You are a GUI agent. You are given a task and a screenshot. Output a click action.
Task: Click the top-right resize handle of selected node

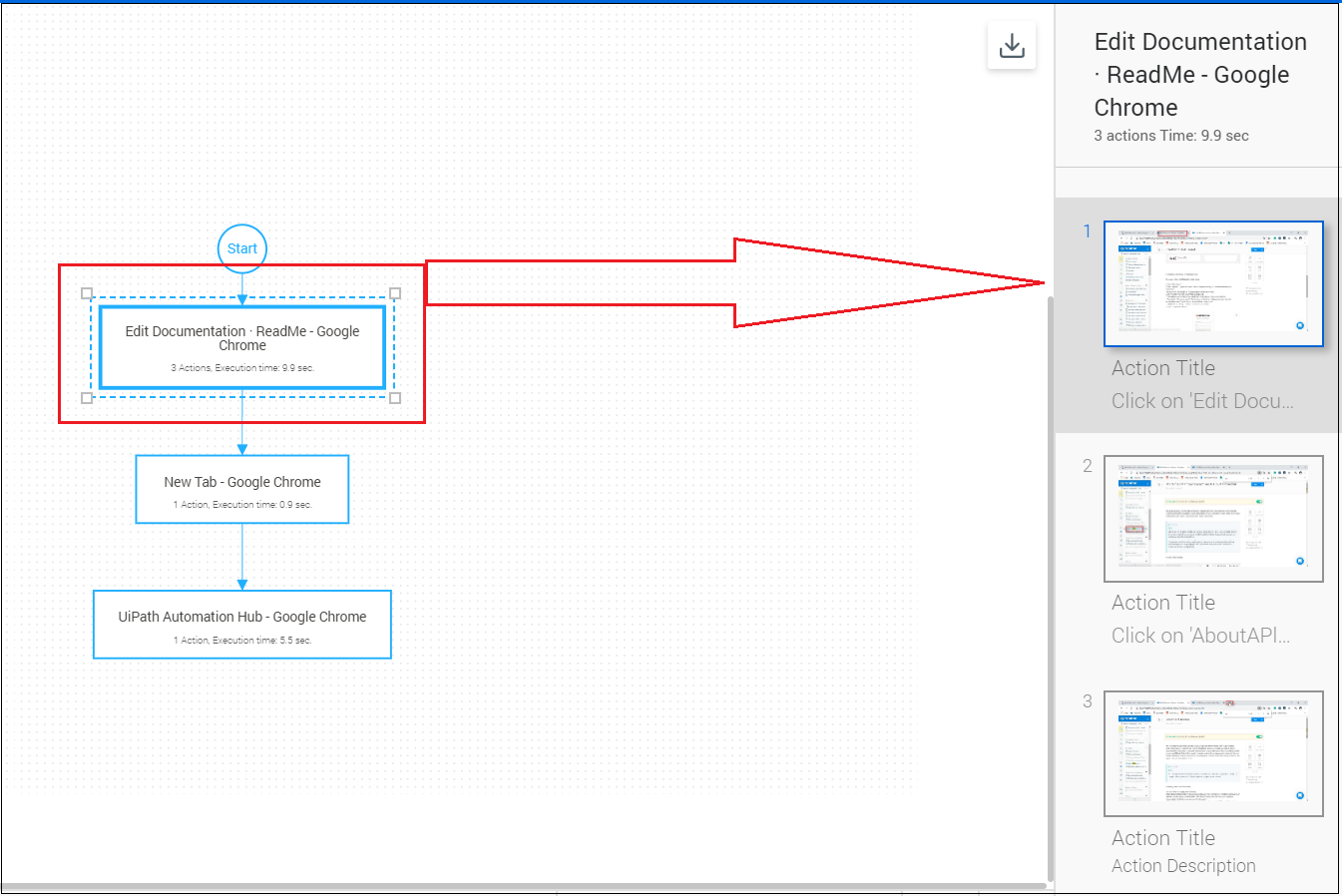395,293
